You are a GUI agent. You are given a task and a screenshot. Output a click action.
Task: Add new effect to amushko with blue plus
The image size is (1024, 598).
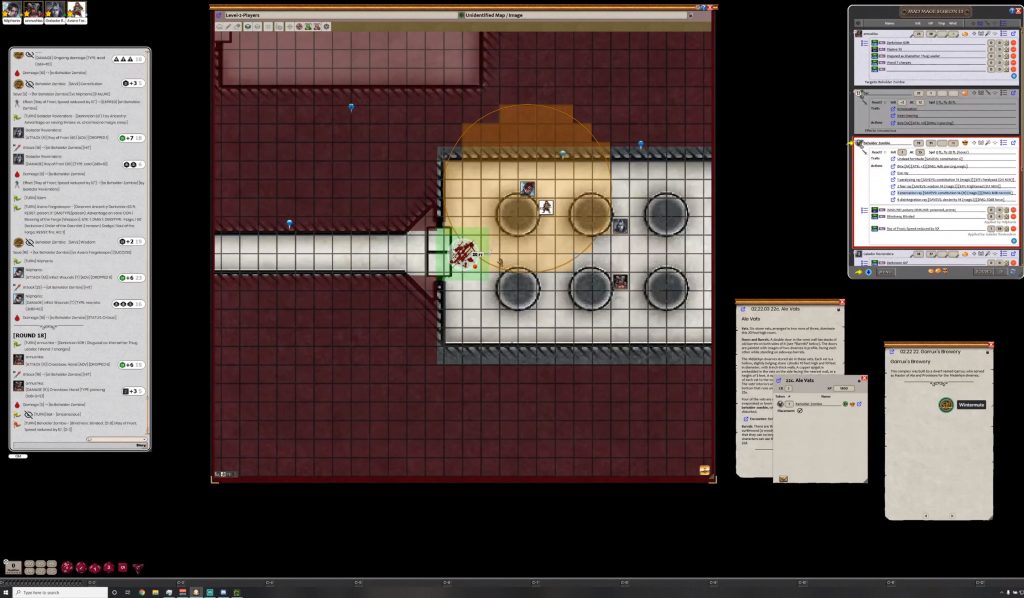(x=1014, y=76)
